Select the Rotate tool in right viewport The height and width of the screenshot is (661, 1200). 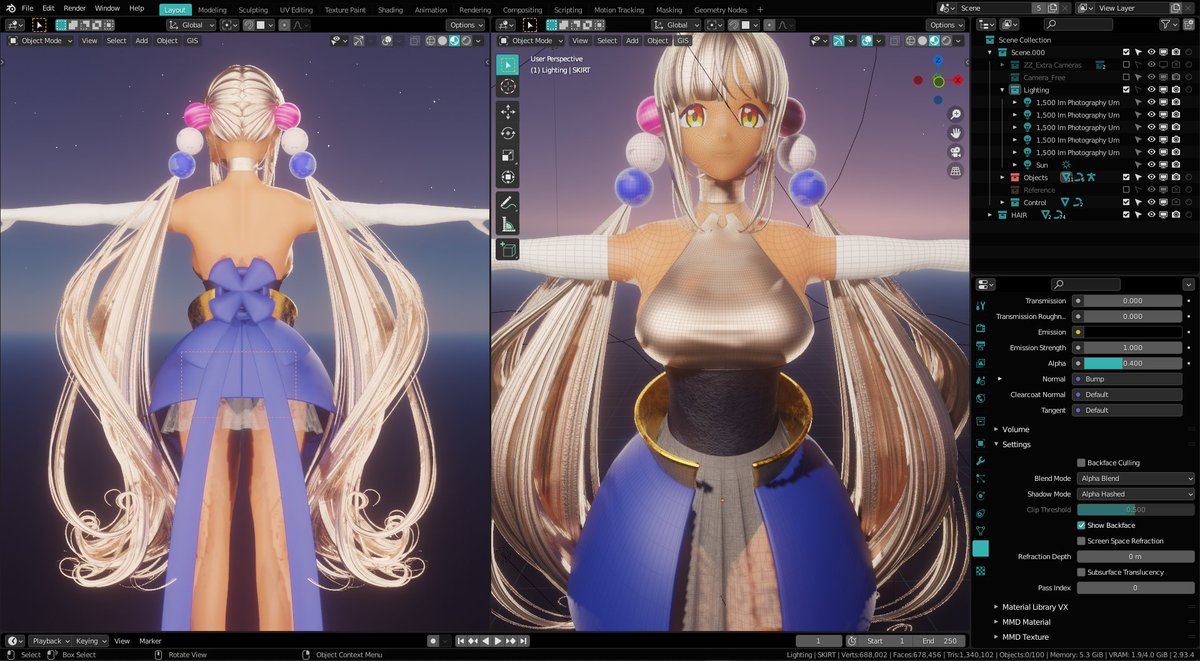point(507,133)
